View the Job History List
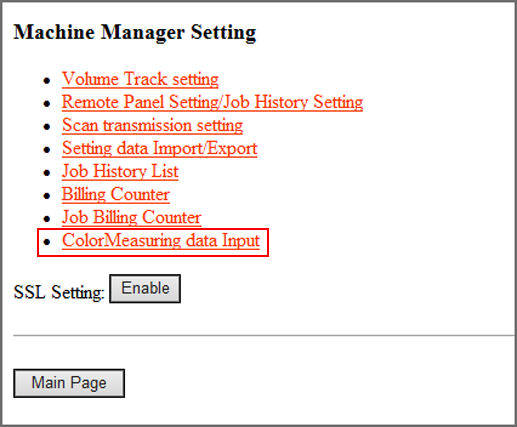Screen dimensions: 517x427 (x=120, y=172)
